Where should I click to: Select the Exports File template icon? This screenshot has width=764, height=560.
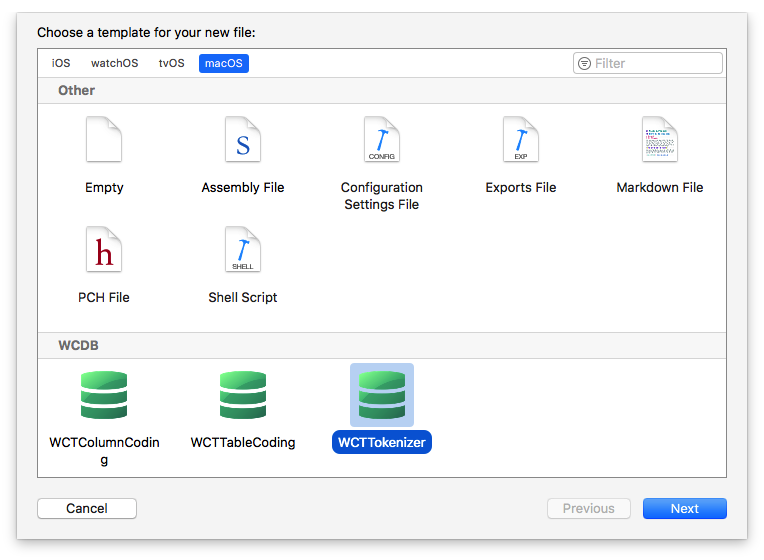(520, 140)
